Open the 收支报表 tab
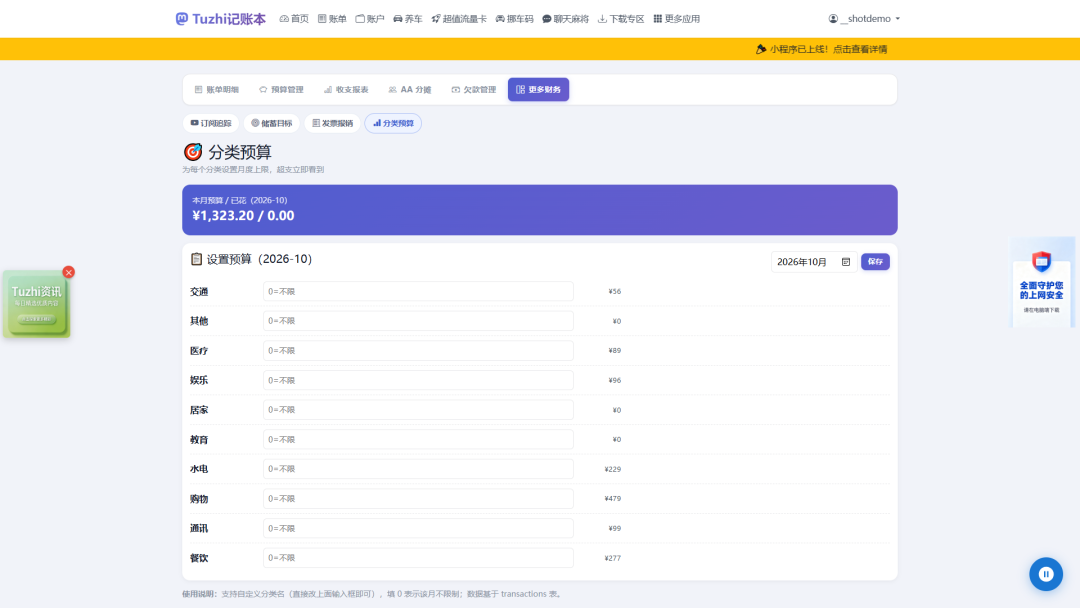 pos(346,90)
